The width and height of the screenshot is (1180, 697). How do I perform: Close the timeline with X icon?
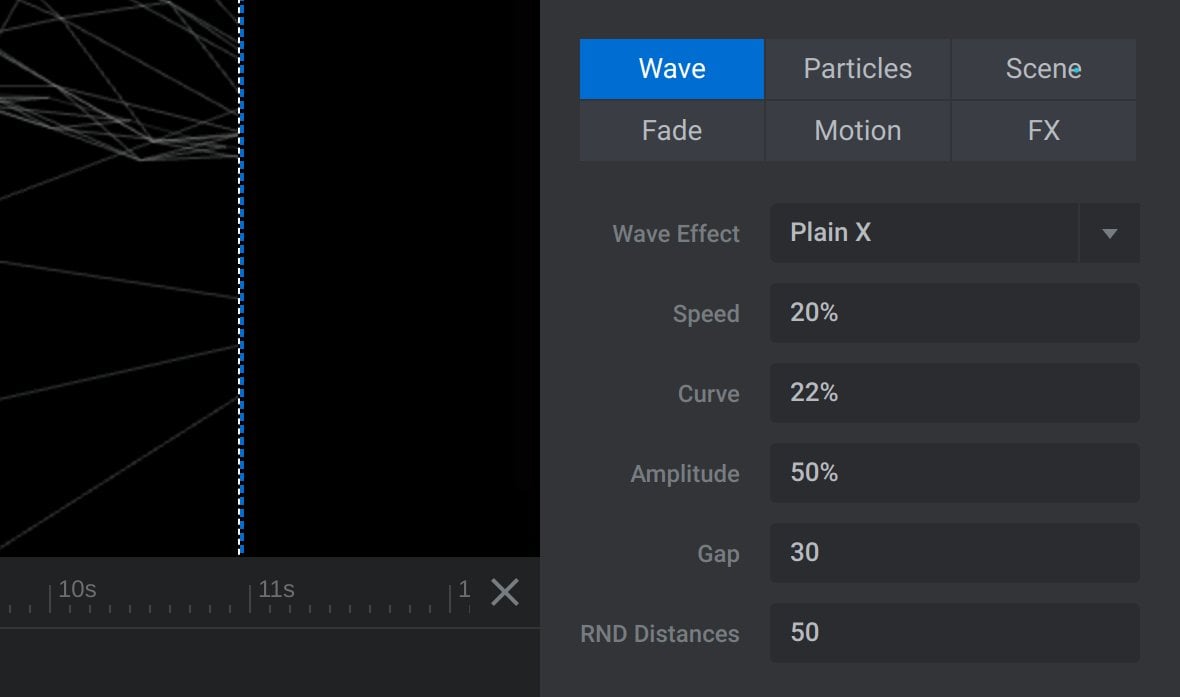pyautogui.click(x=505, y=592)
